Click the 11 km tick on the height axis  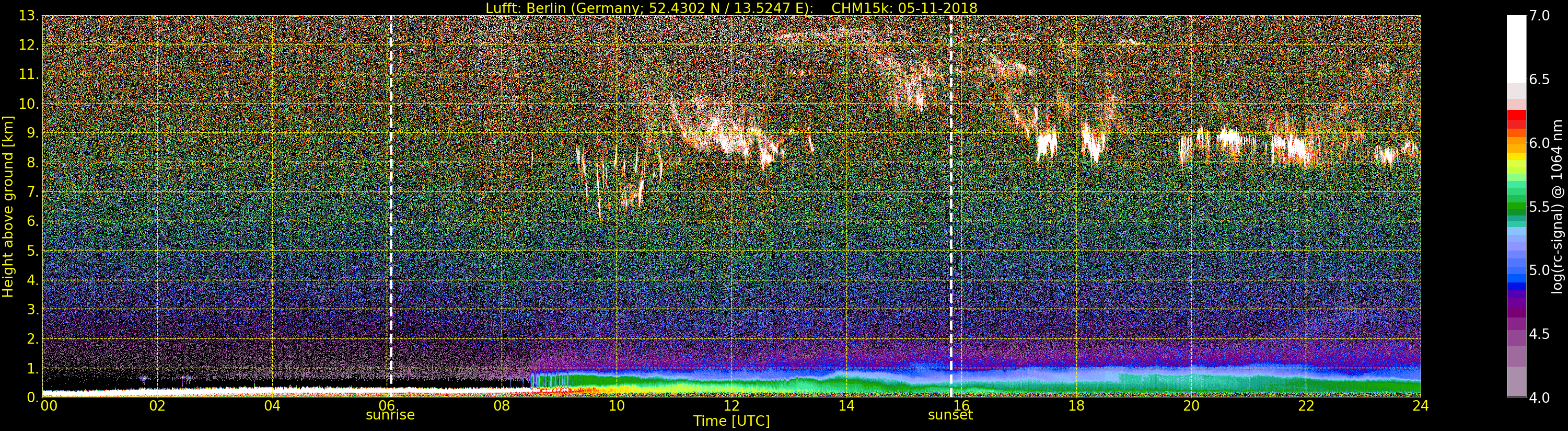tap(29, 74)
